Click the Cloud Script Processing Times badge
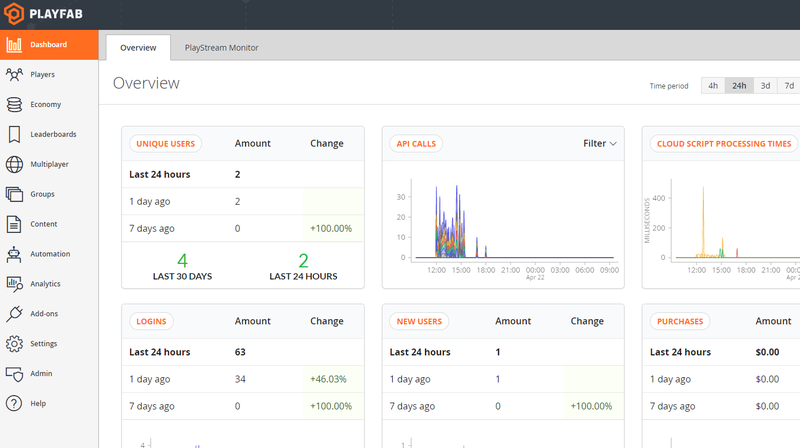The height and width of the screenshot is (448, 800). [724, 144]
